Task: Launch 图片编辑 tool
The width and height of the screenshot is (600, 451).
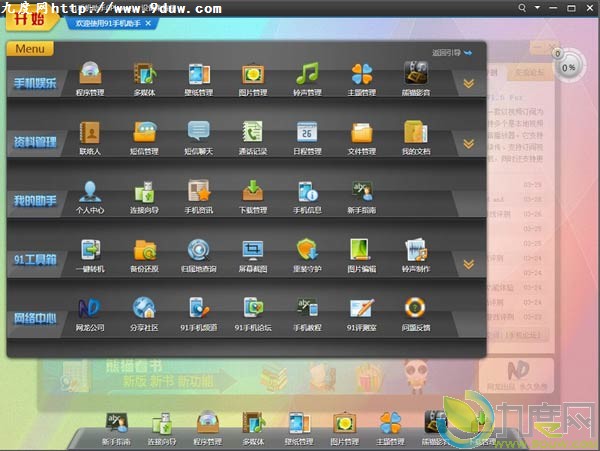Action: [362, 256]
